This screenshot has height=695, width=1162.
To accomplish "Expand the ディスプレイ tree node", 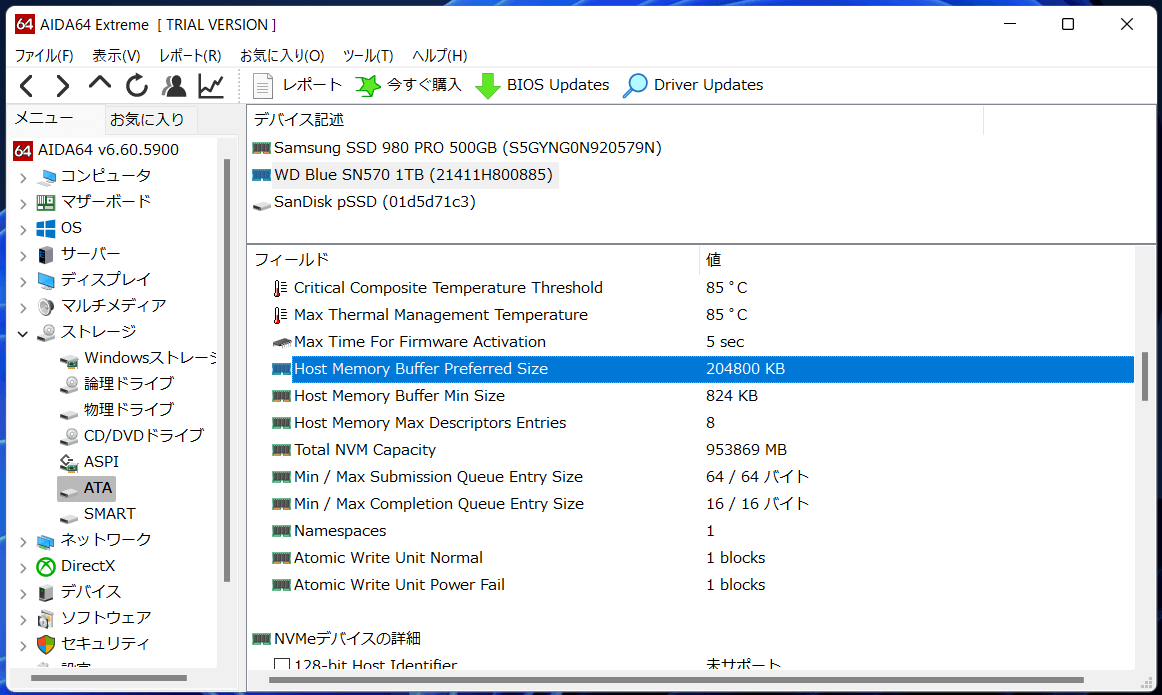I will coord(23,281).
